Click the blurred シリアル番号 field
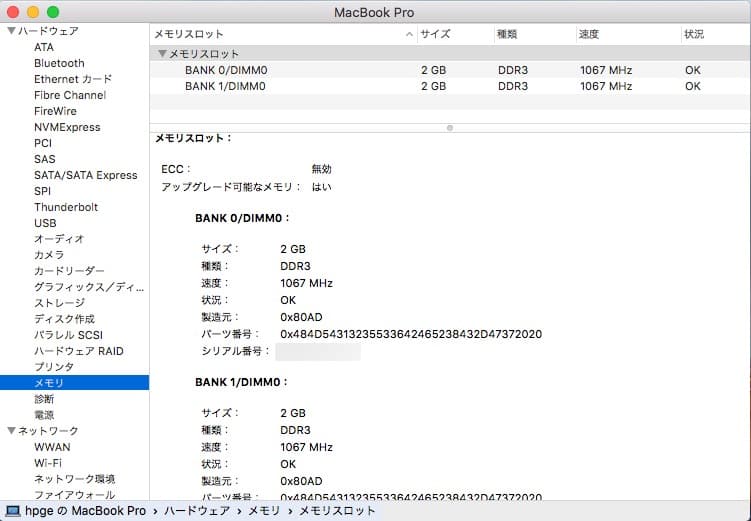Image resolution: width=751 pixels, height=521 pixels. (318, 352)
